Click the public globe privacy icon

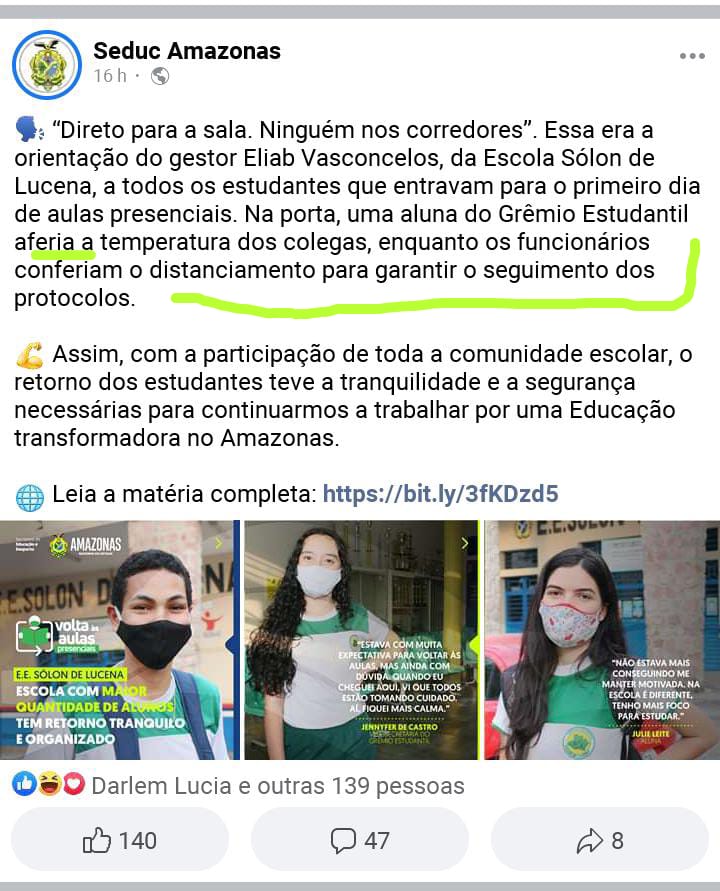(x=160, y=76)
